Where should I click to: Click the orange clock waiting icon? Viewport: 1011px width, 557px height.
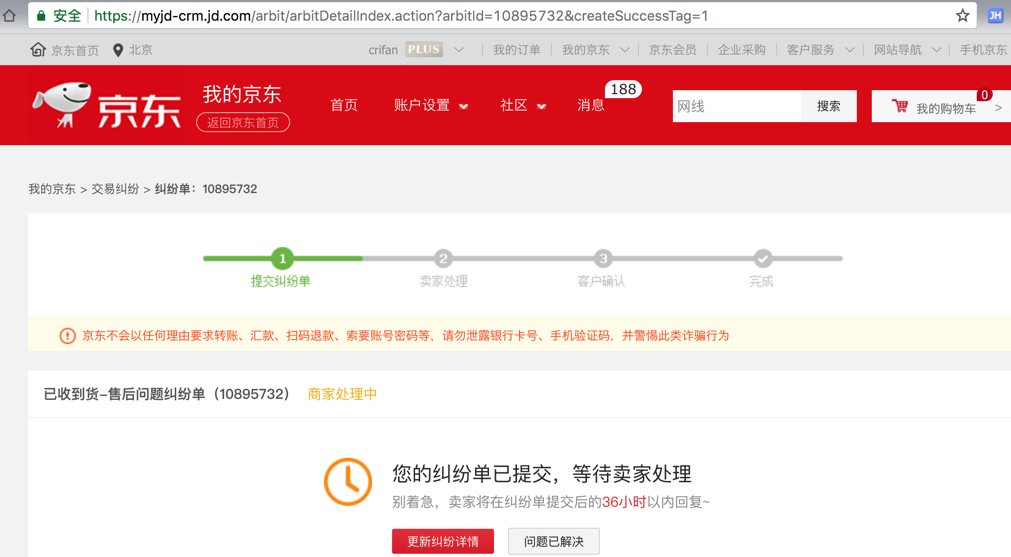click(348, 482)
